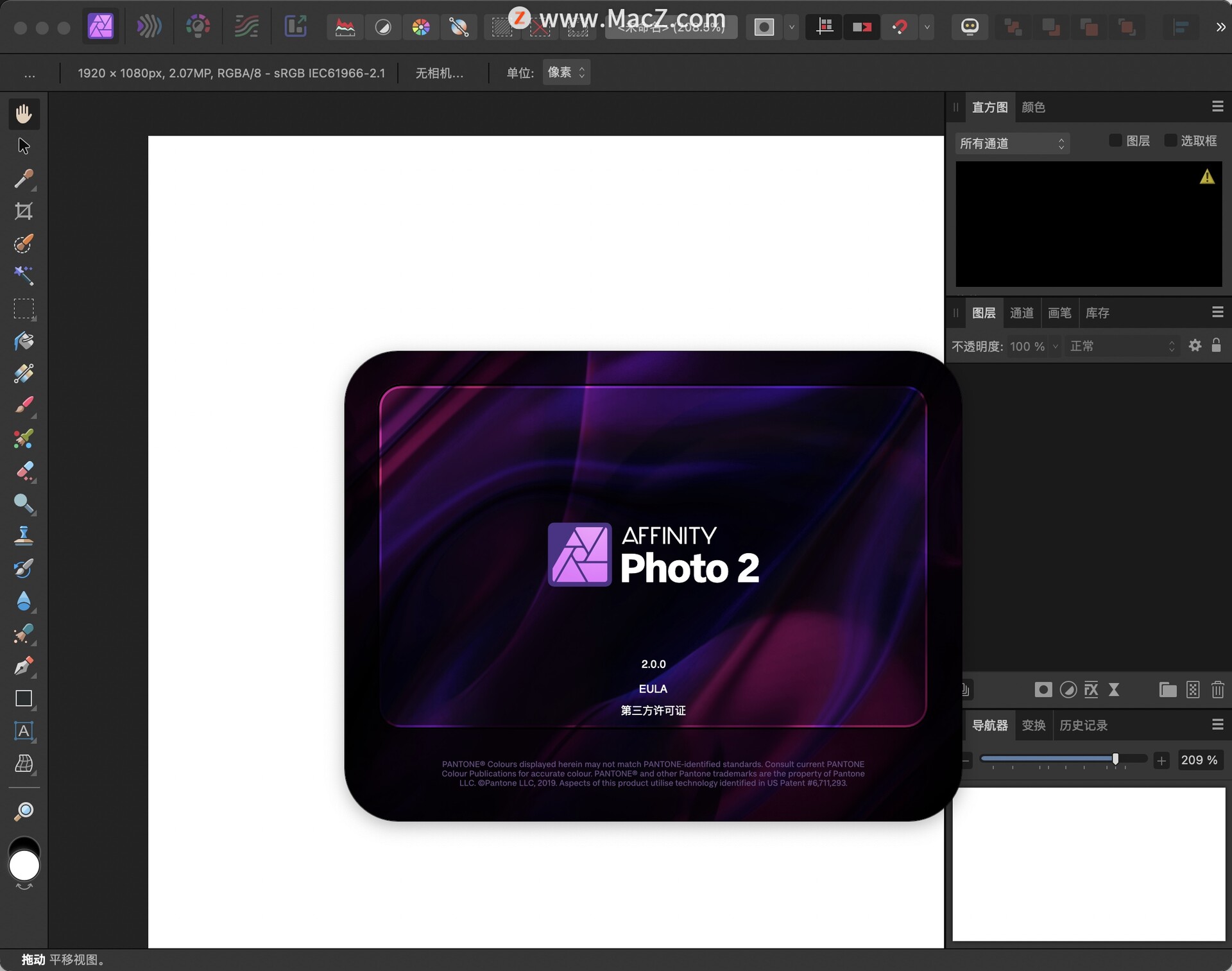Click the 无相机… camera data label
The image size is (1232, 971).
[x=439, y=73]
